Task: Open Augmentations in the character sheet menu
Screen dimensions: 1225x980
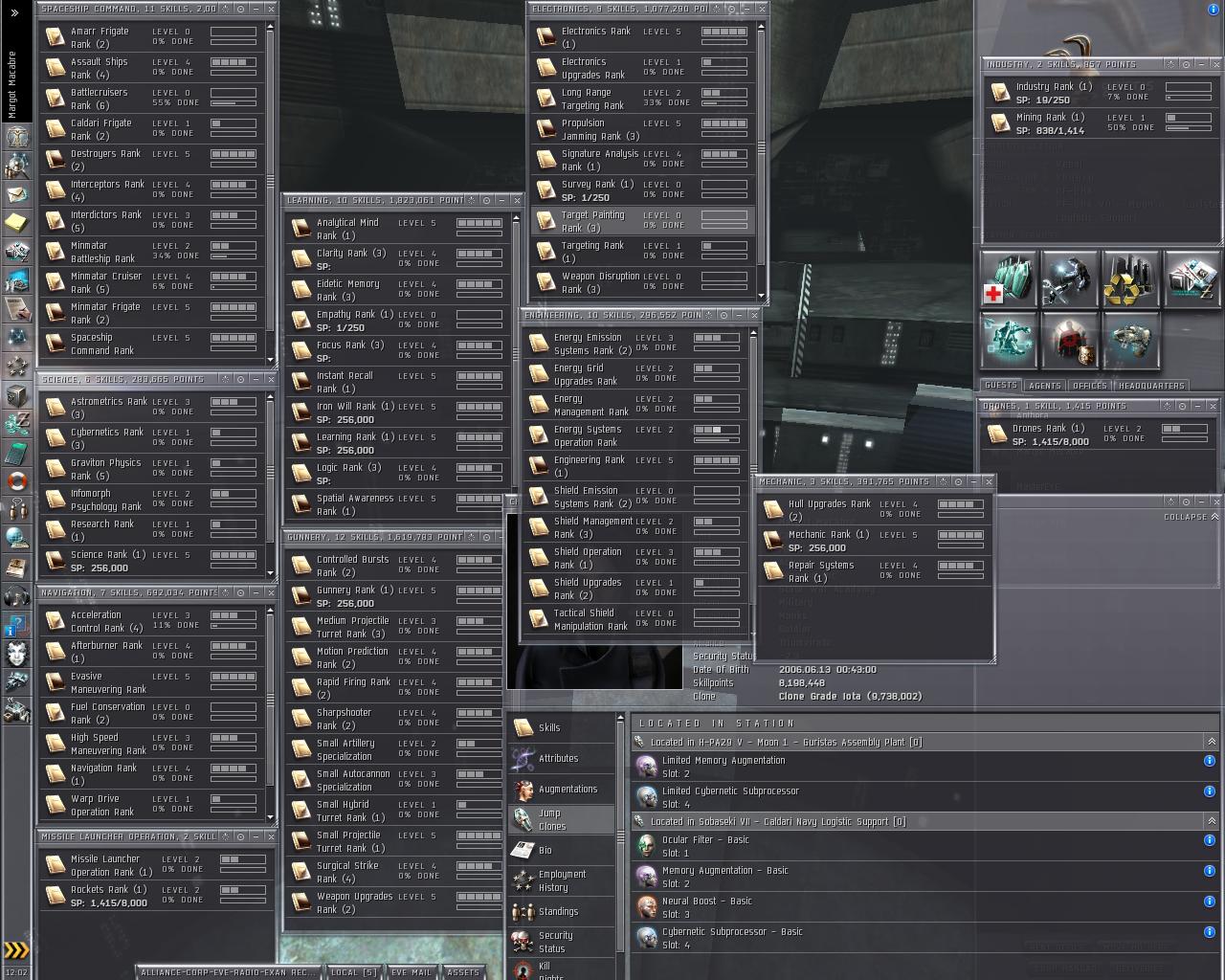Action: tap(562, 790)
